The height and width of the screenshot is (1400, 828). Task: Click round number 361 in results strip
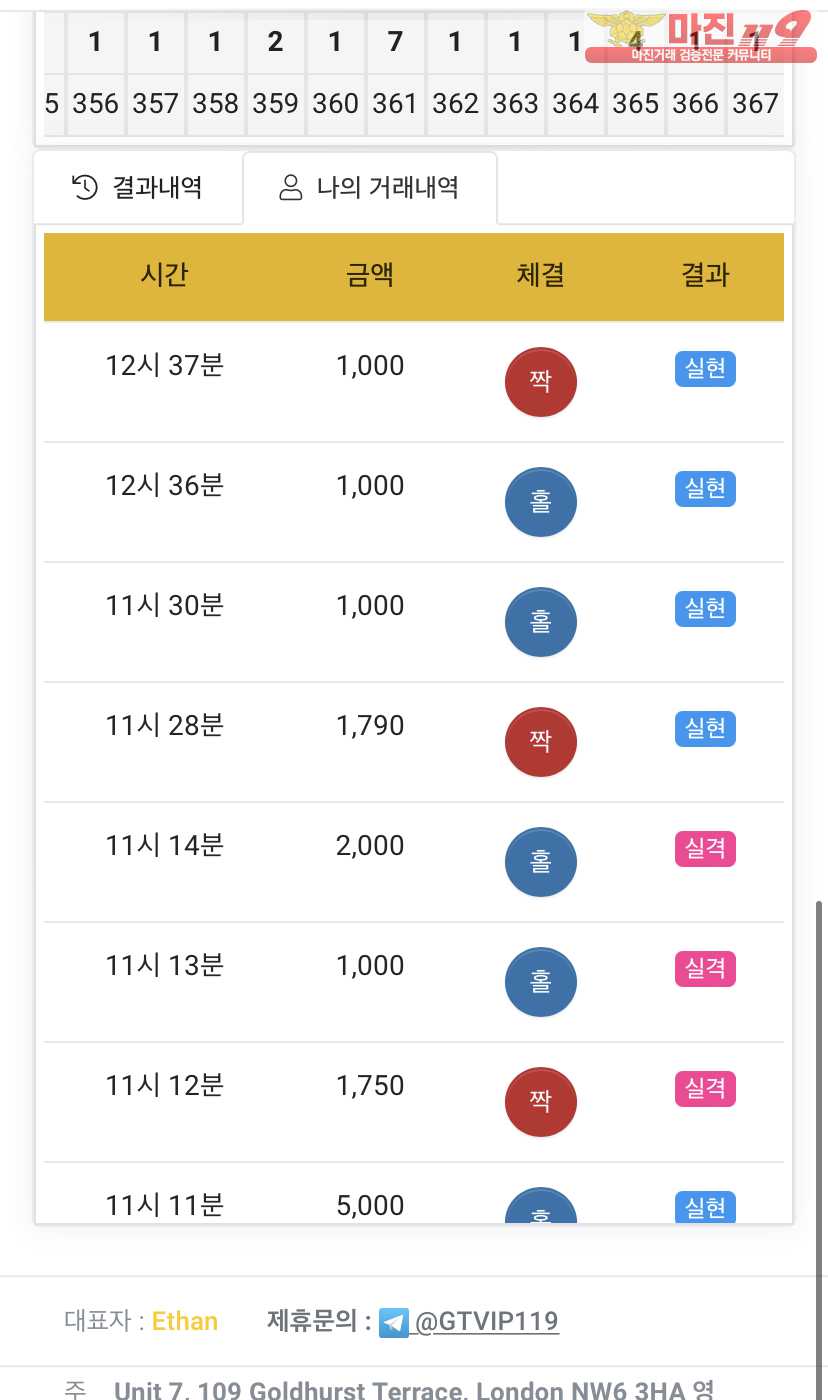(395, 103)
